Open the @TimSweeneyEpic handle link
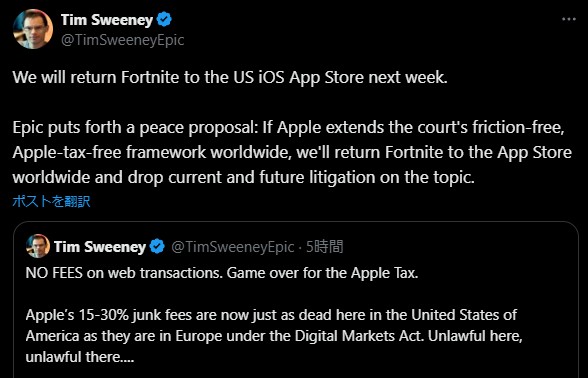Viewport: 588px width, 378px height. tap(122, 40)
